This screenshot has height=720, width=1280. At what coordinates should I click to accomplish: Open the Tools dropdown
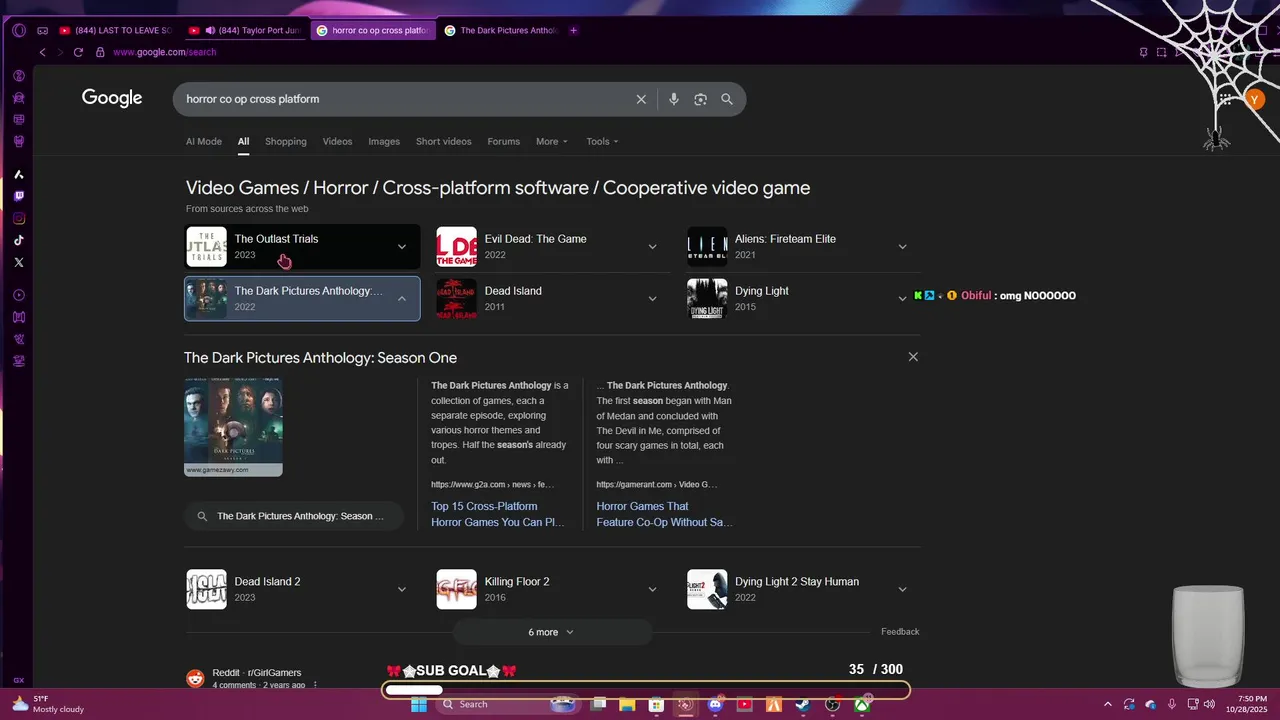click(x=602, y=141)
